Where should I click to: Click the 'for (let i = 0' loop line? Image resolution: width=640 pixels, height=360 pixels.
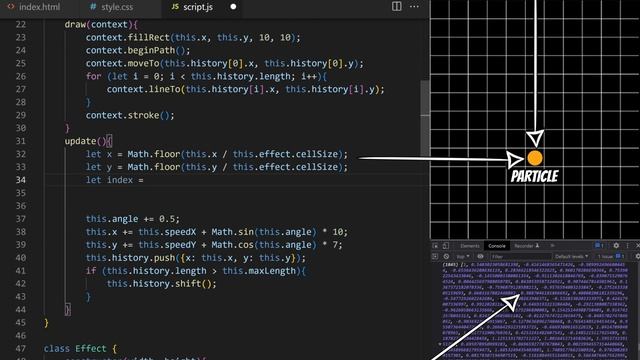[x=206, y=76]
